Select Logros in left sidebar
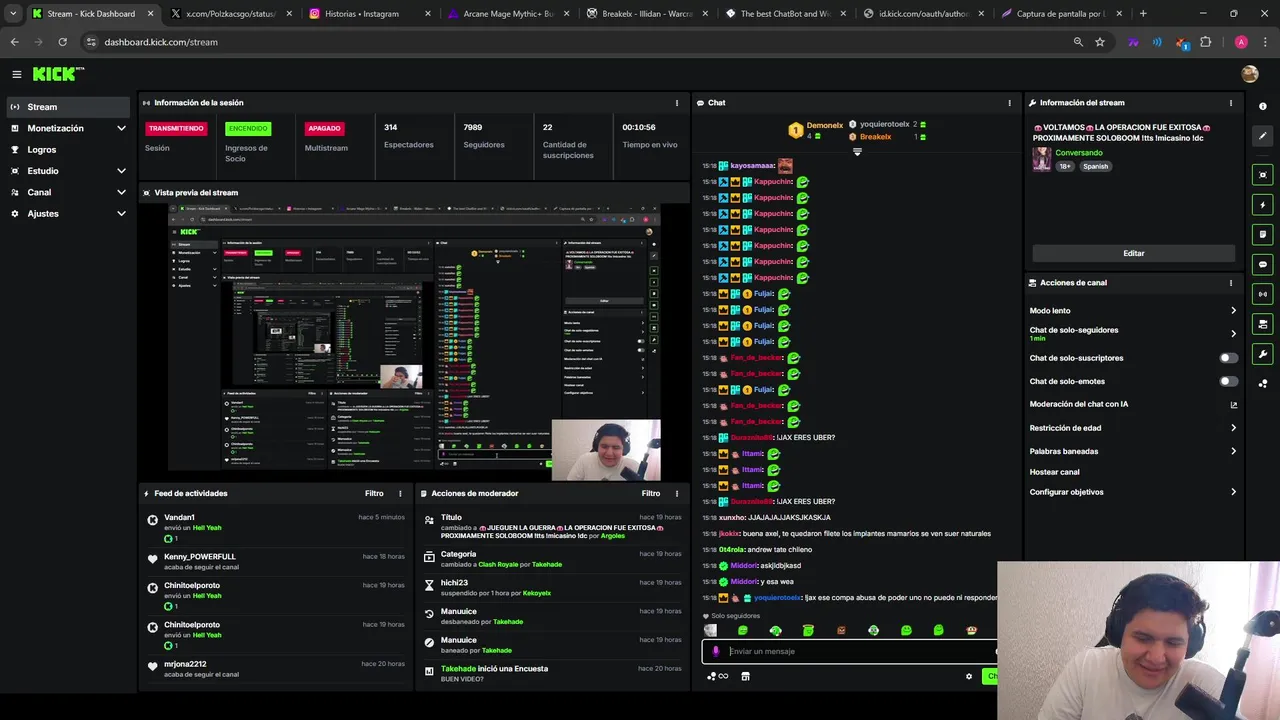This screenshot has width=1280, height=720. pos(68,150)
